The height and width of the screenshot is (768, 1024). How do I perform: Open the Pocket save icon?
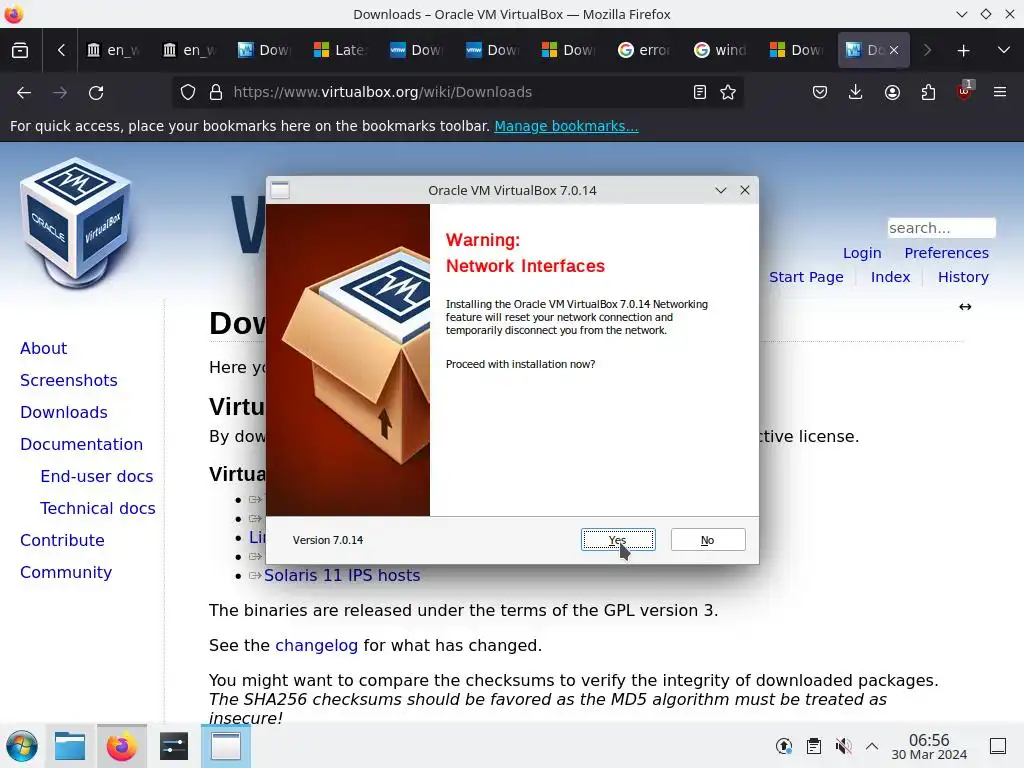click(820, 92)
